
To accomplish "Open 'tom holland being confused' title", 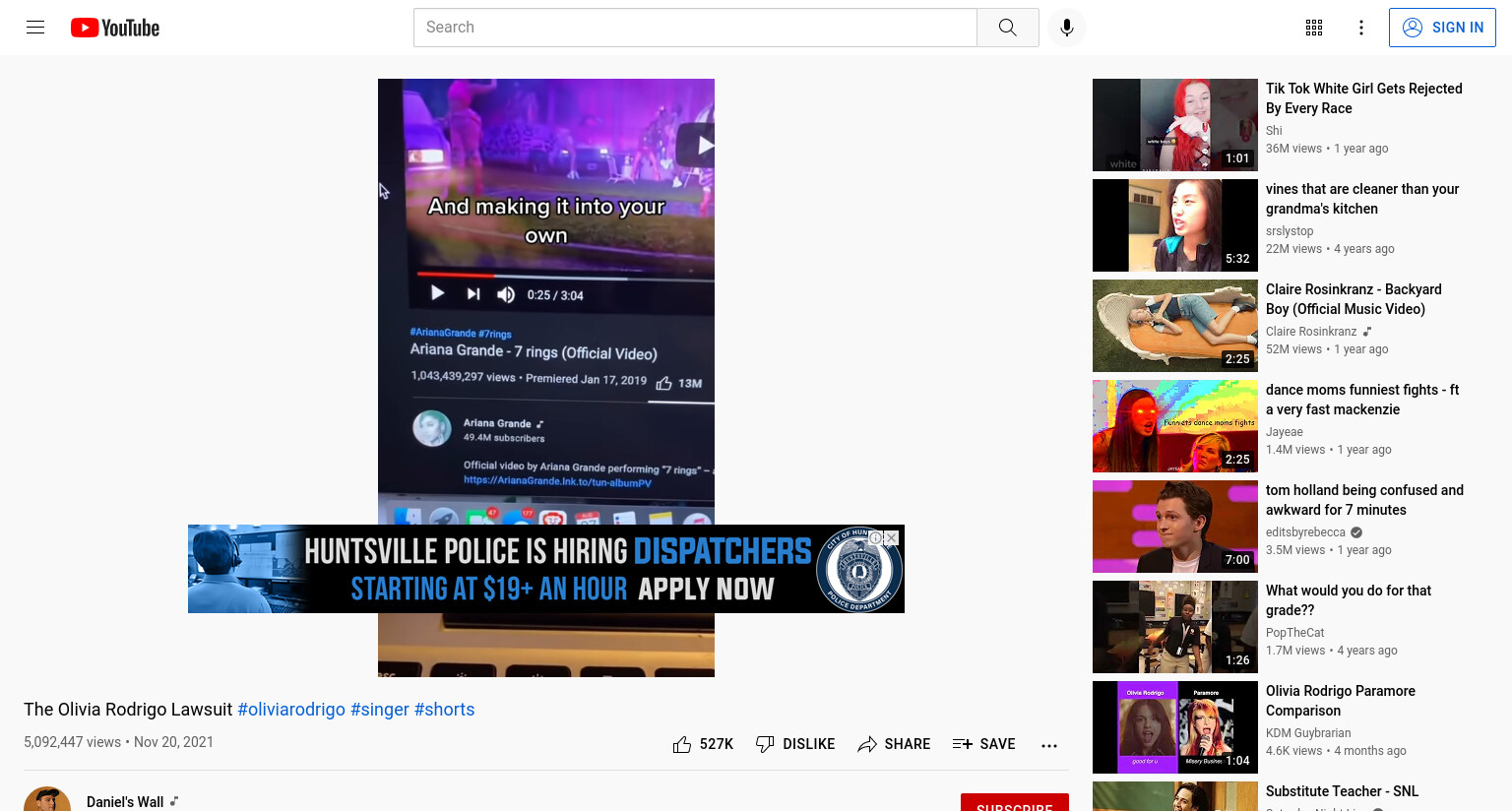I will click(x=1364, y=500).
